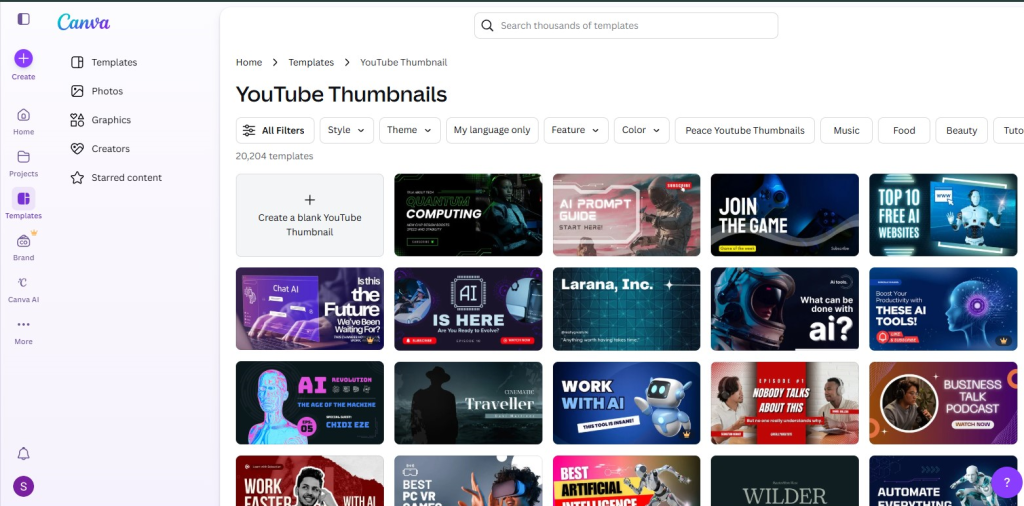Open Best PC VR Games template
The width and height of the screenshot is (1024, 506).
tap(468, 481)
